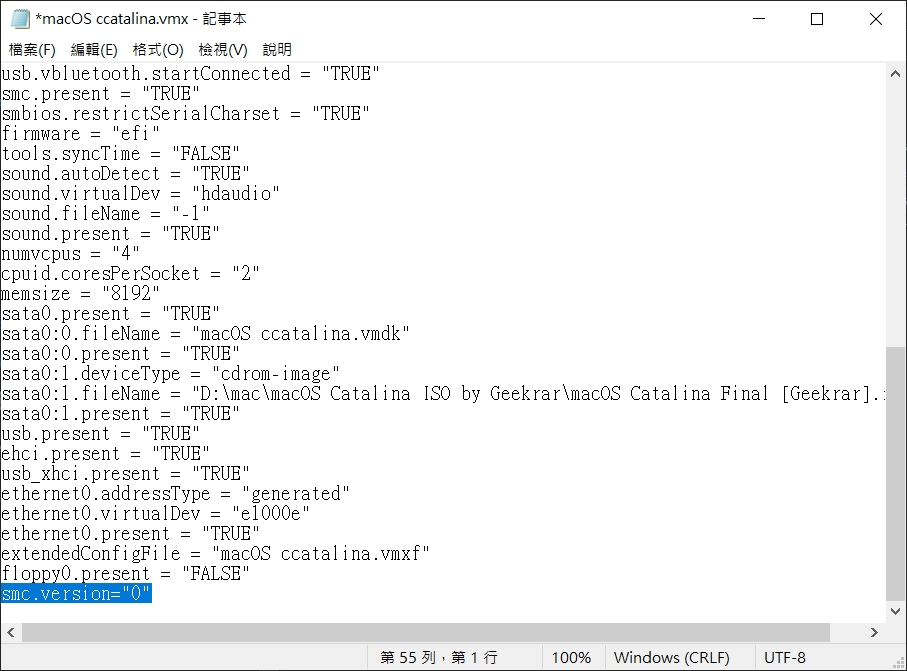Open the 說明 help menu
Viewport: 907px width, 671px height.
277,49
